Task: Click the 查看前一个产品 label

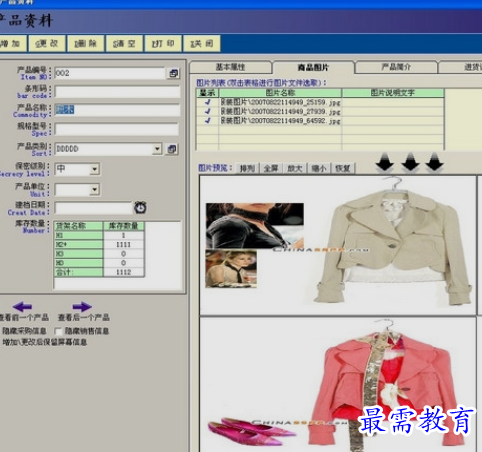Action: (x=24, y=317)
